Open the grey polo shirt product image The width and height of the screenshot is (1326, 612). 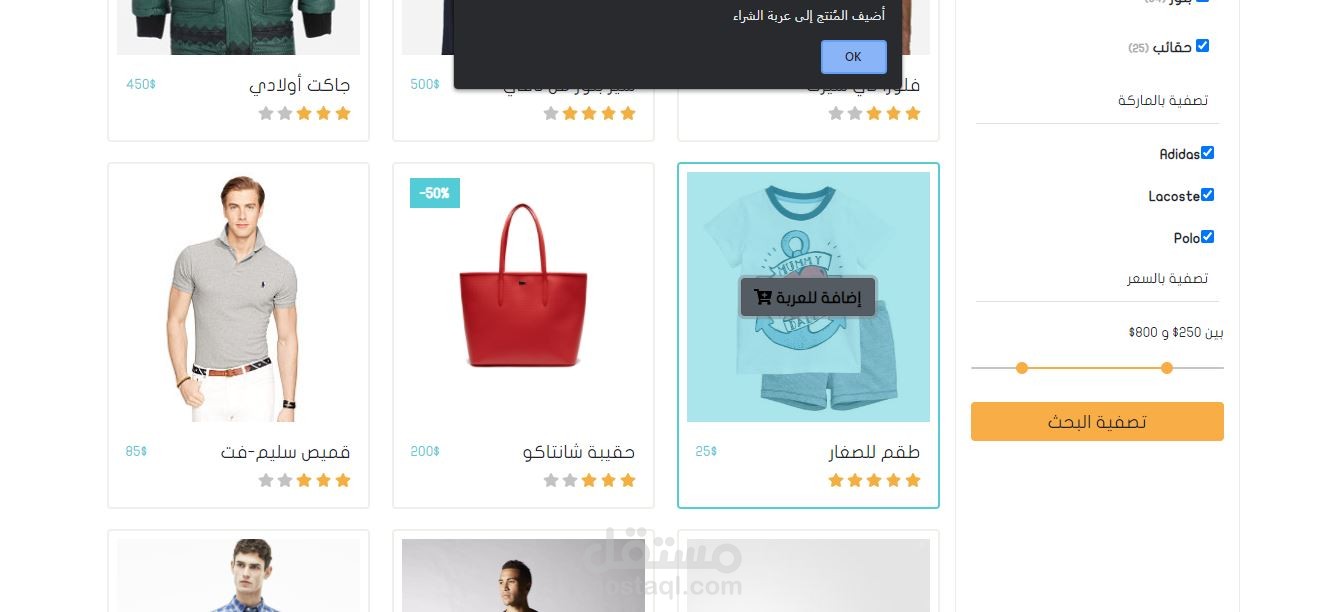click(238, 297)
